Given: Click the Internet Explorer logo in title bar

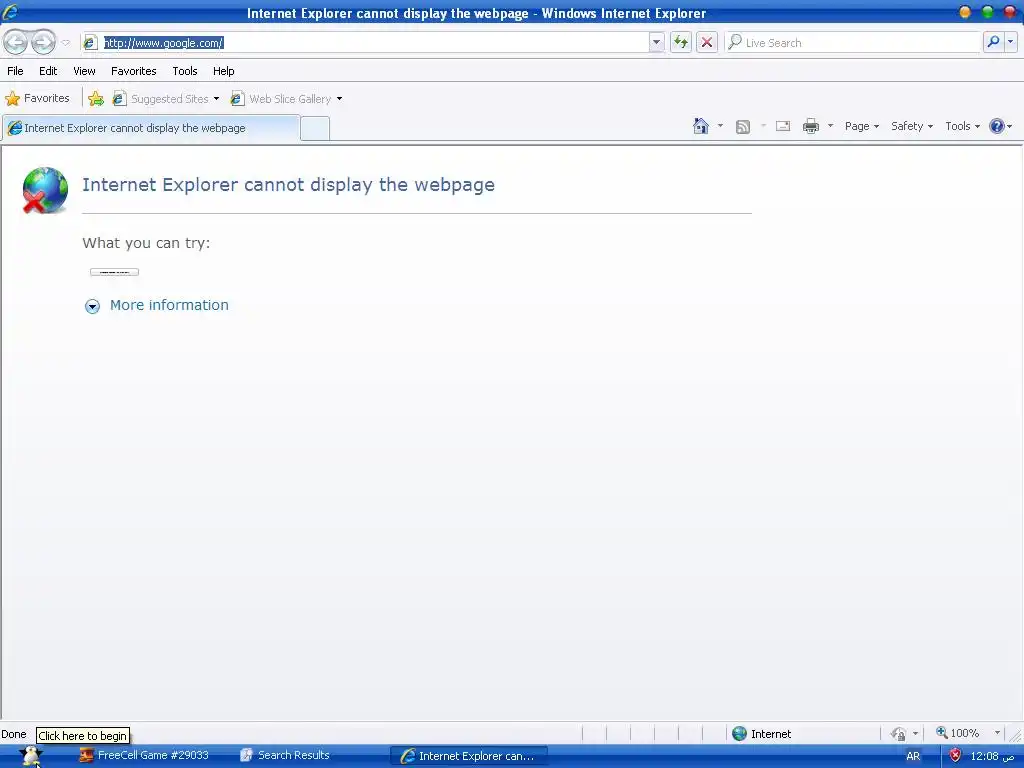Looking at the screenshot, I should tap(10, 11).
